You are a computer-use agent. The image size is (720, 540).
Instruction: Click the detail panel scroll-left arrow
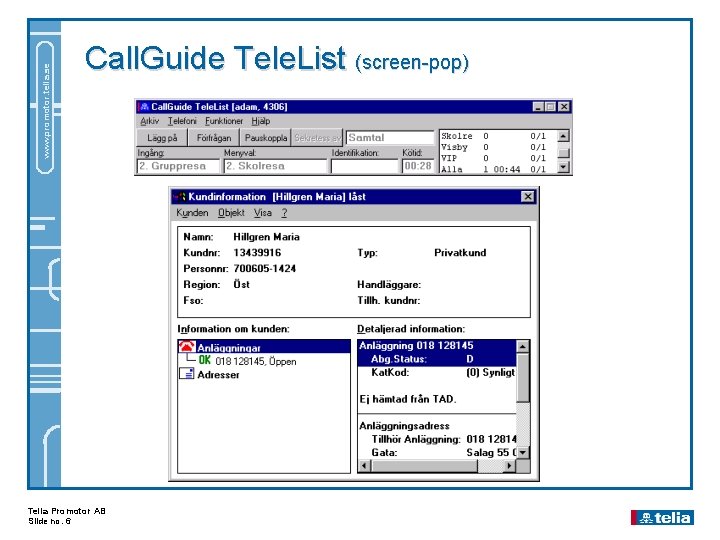click(364, 466)
